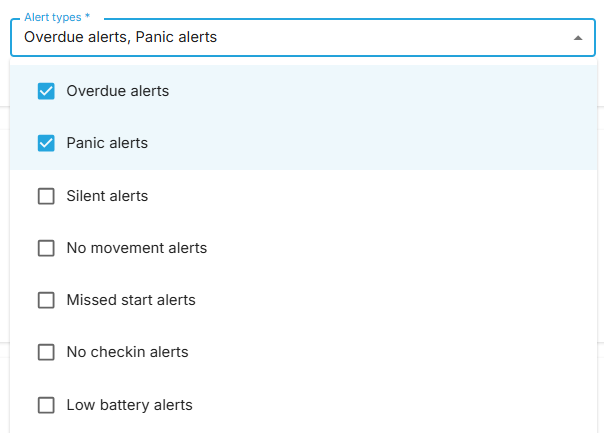The height and width of the screenshot is (433, 604).
Task: Select the Low battery alerts text
Action: pos(129,405)
